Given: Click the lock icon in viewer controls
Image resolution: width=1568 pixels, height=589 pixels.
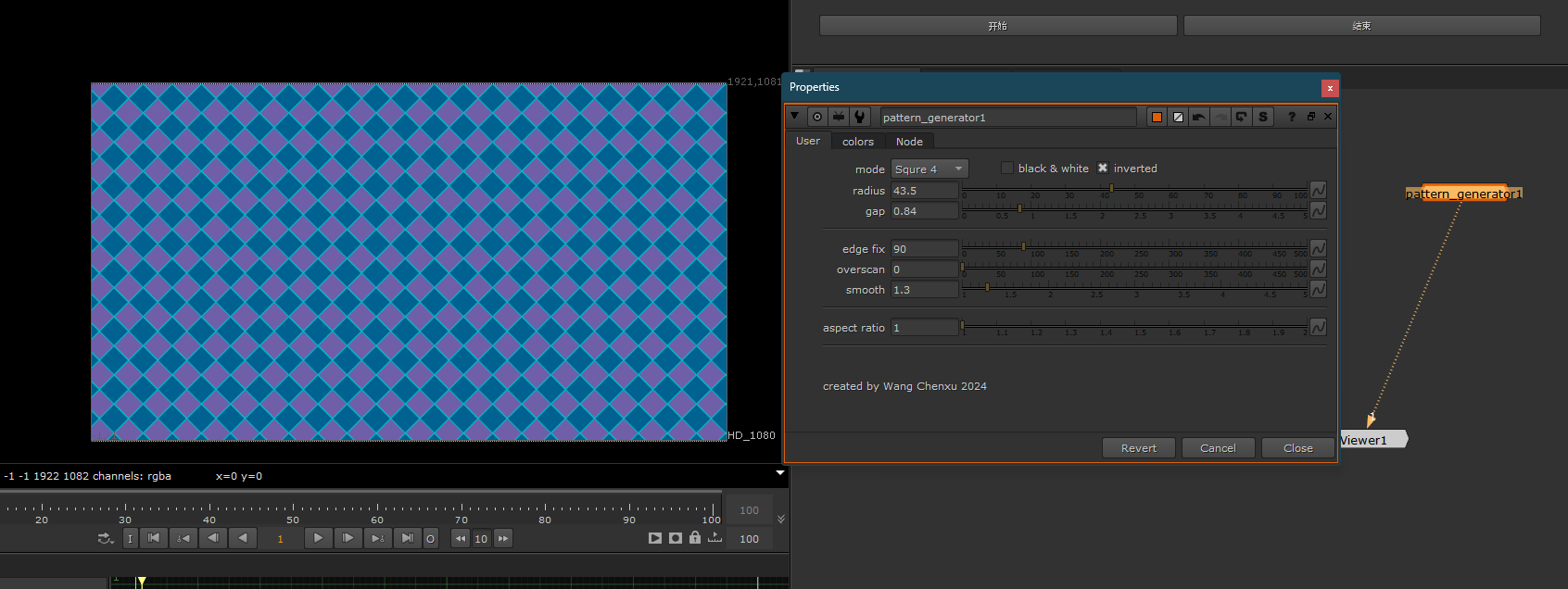Looking at the screenshot, I should (695, 538).
